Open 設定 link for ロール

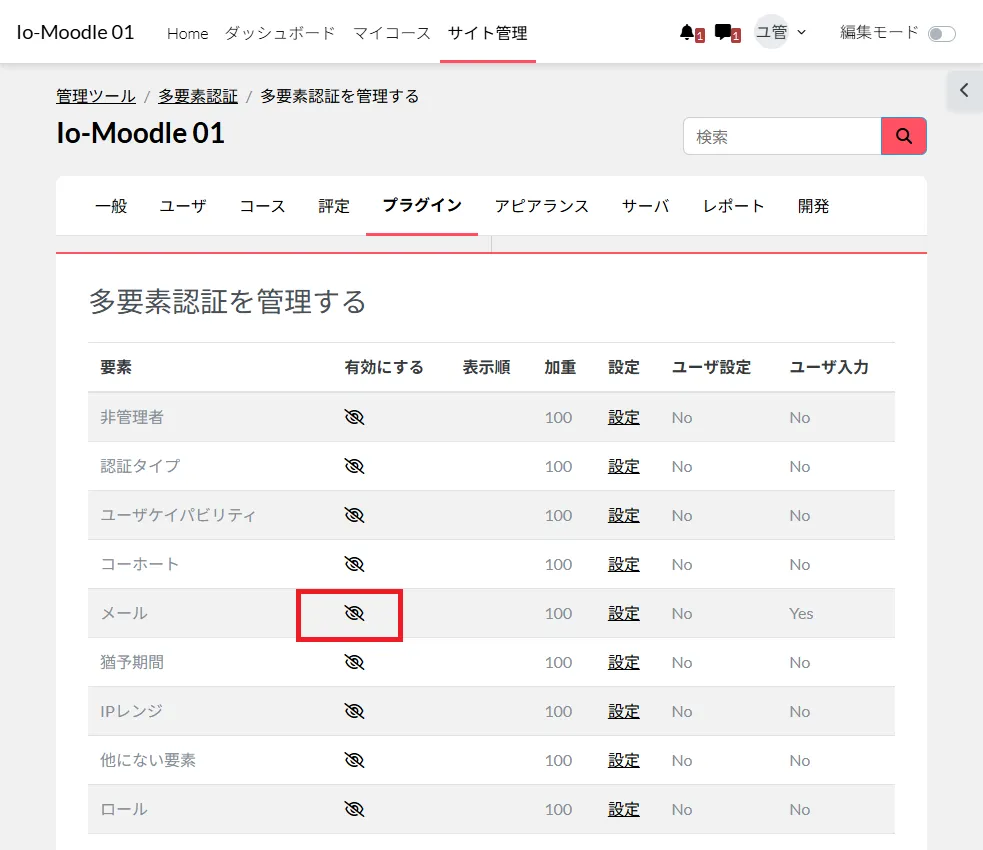(624, 809)
